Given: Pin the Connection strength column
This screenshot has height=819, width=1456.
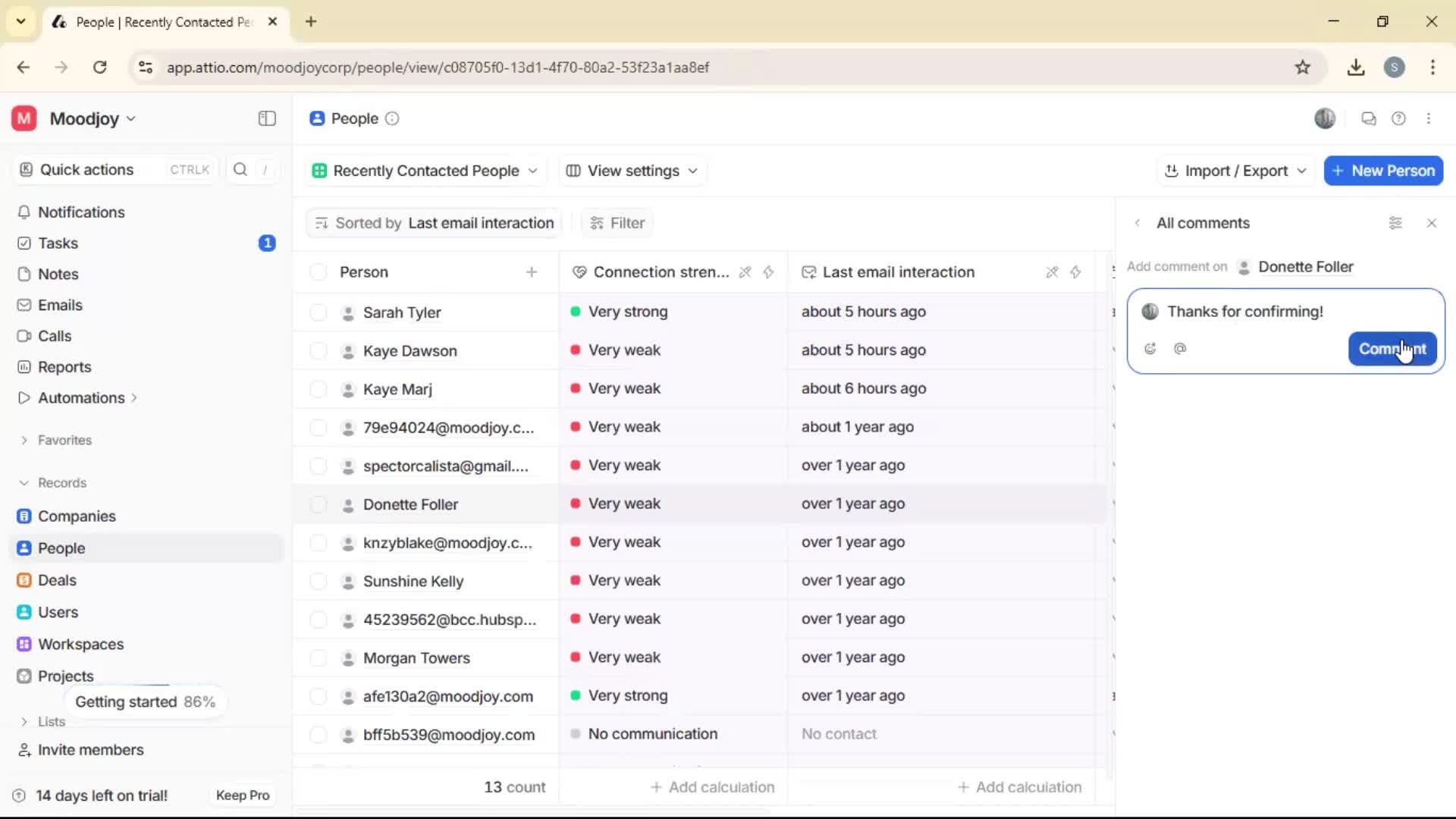Looking at the screenshot, I should (x=745, y=272).
